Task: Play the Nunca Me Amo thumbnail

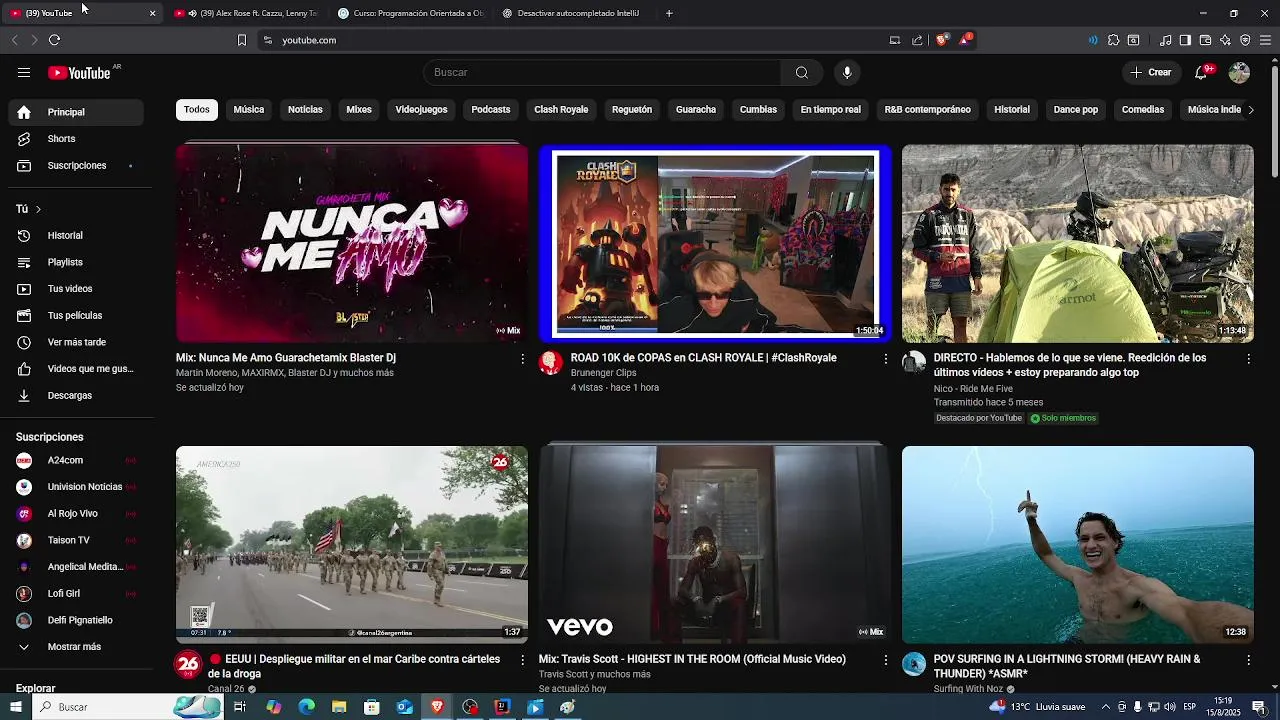Action: pos(352,243)
